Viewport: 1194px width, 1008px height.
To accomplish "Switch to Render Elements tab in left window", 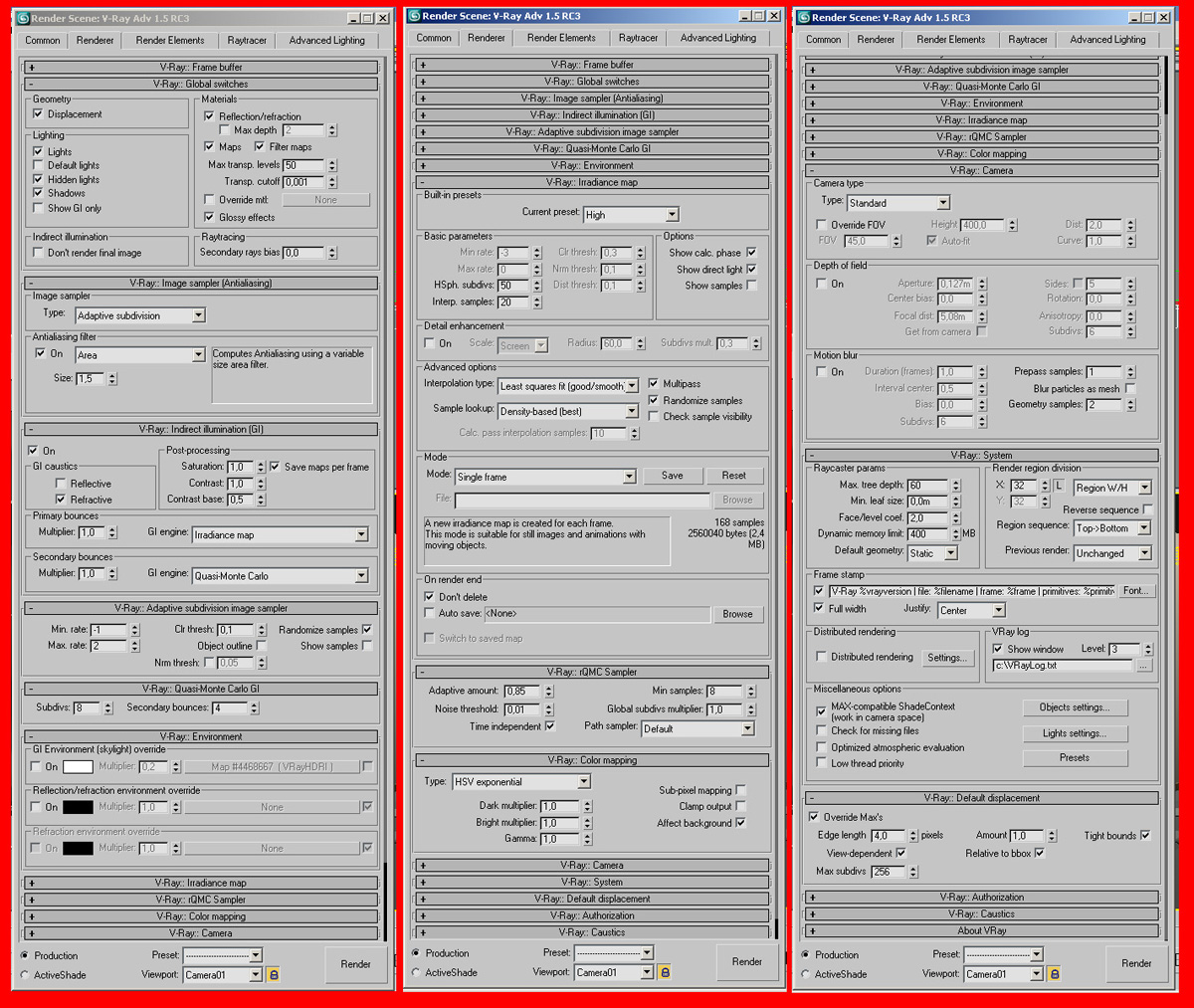I will coord(170,41).
